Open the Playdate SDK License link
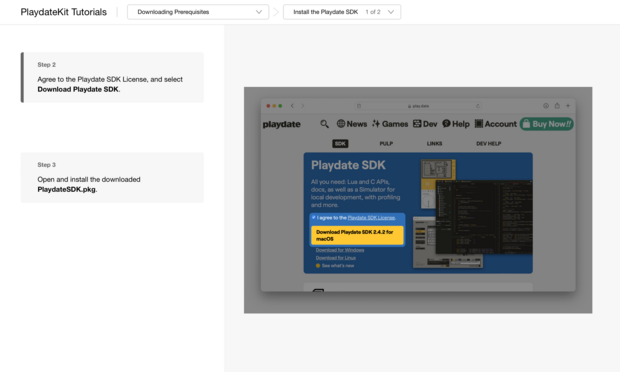The height and width of the screenshot is (372, 620). (371, 218)
